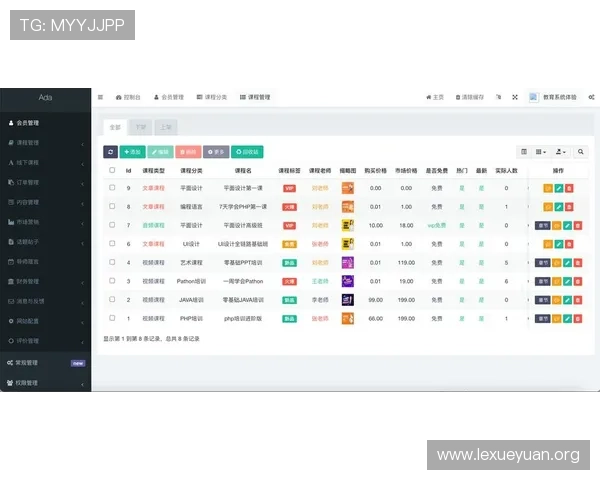Click the 主页 home link in the top bar
Screen dimensions: 600x480
[435, 97]
